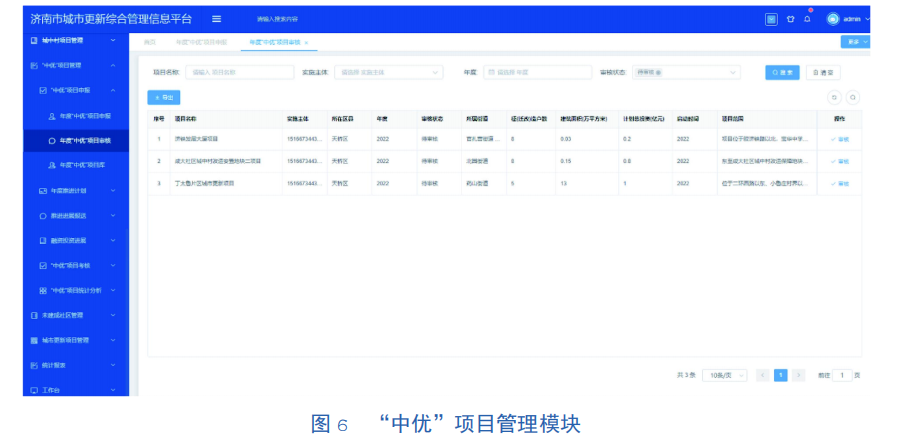
Task: Click the square icon left of the t-shirt
Action: pos(771,19)
